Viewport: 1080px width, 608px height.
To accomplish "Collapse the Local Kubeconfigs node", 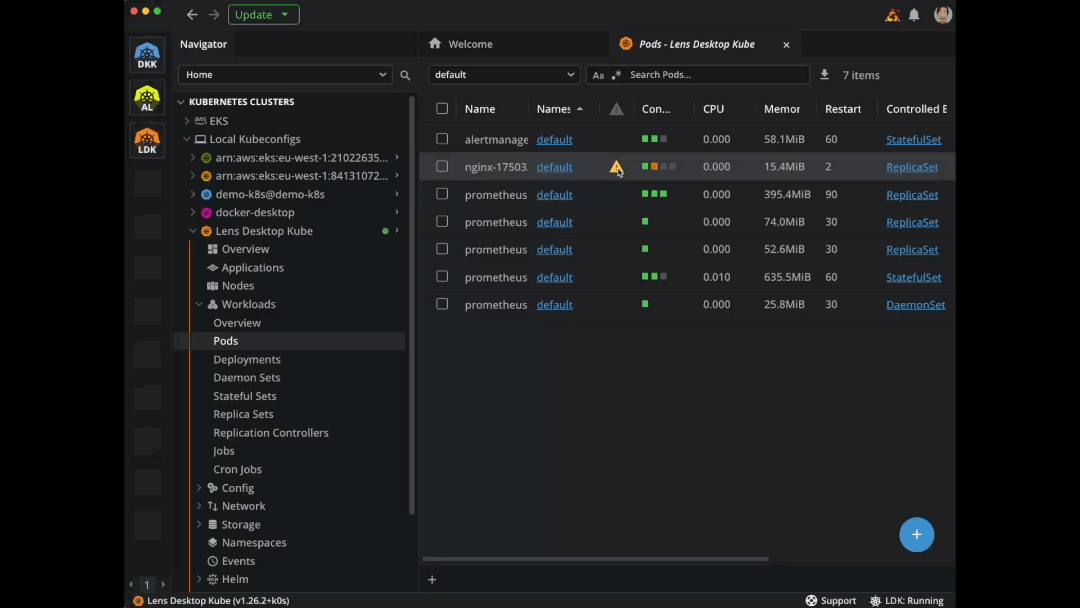I will [x=187, y=139].
